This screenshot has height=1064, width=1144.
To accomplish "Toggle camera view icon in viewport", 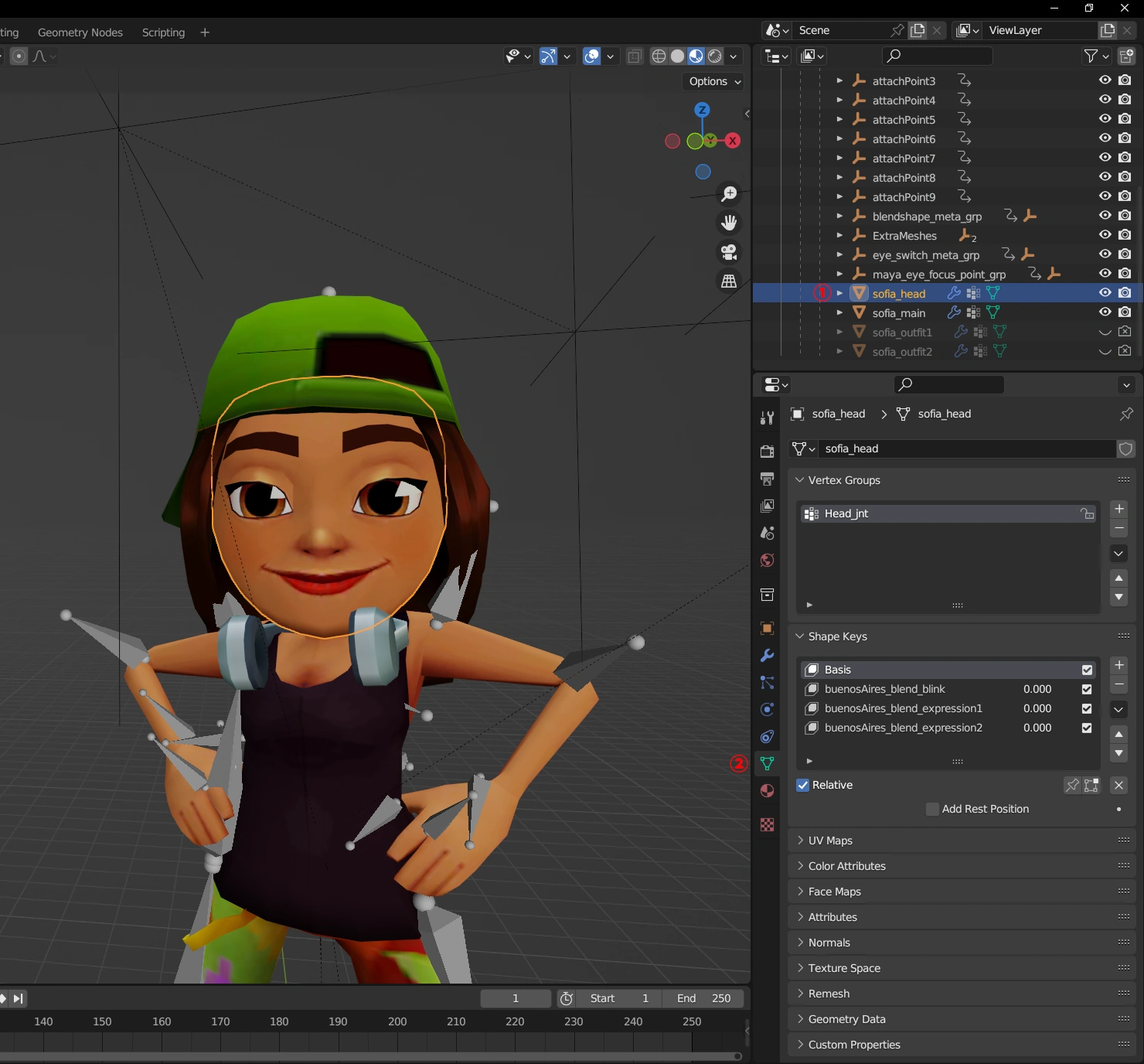I will point(729,252).
